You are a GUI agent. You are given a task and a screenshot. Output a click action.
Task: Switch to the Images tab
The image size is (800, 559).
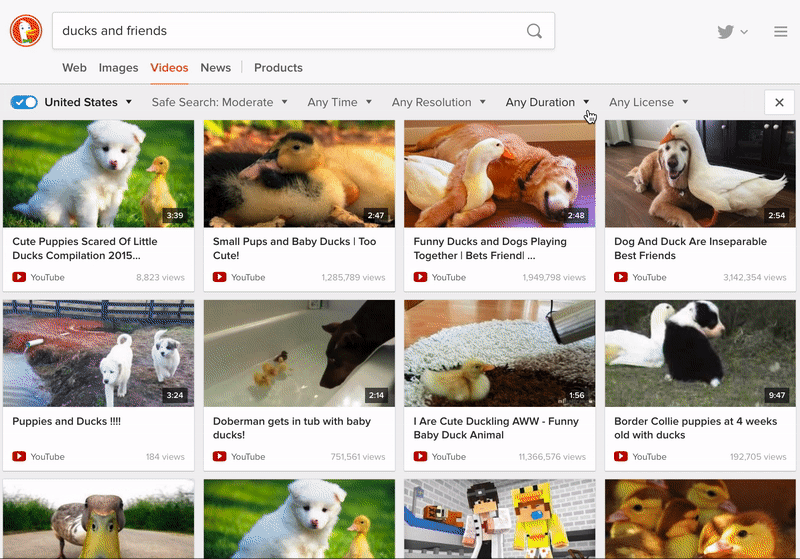tap(118, 68)
